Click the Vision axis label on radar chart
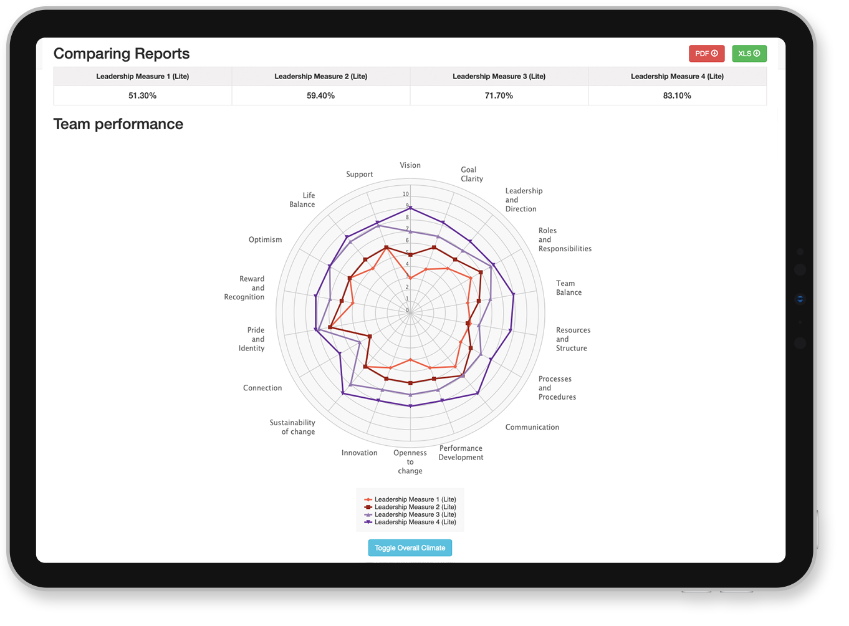The width and height of the screenshot is (849, 626). 410,165
